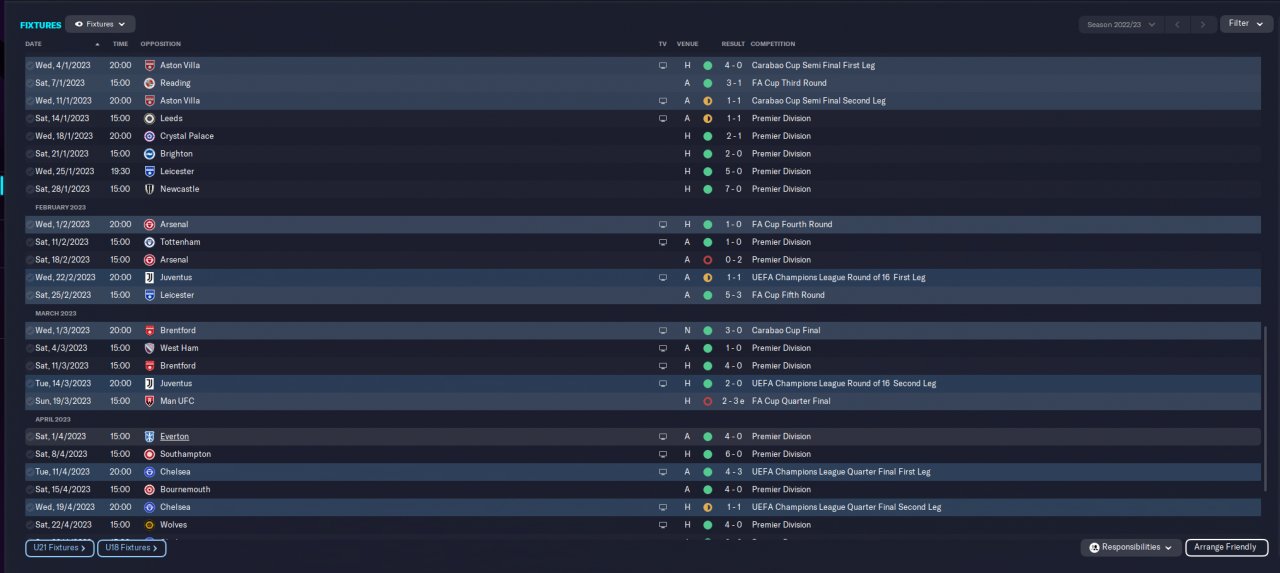This screenshot has width=1280, height=573.
Task: Open the Responsibilities dropdown
Action: [x=1130, y=548]
